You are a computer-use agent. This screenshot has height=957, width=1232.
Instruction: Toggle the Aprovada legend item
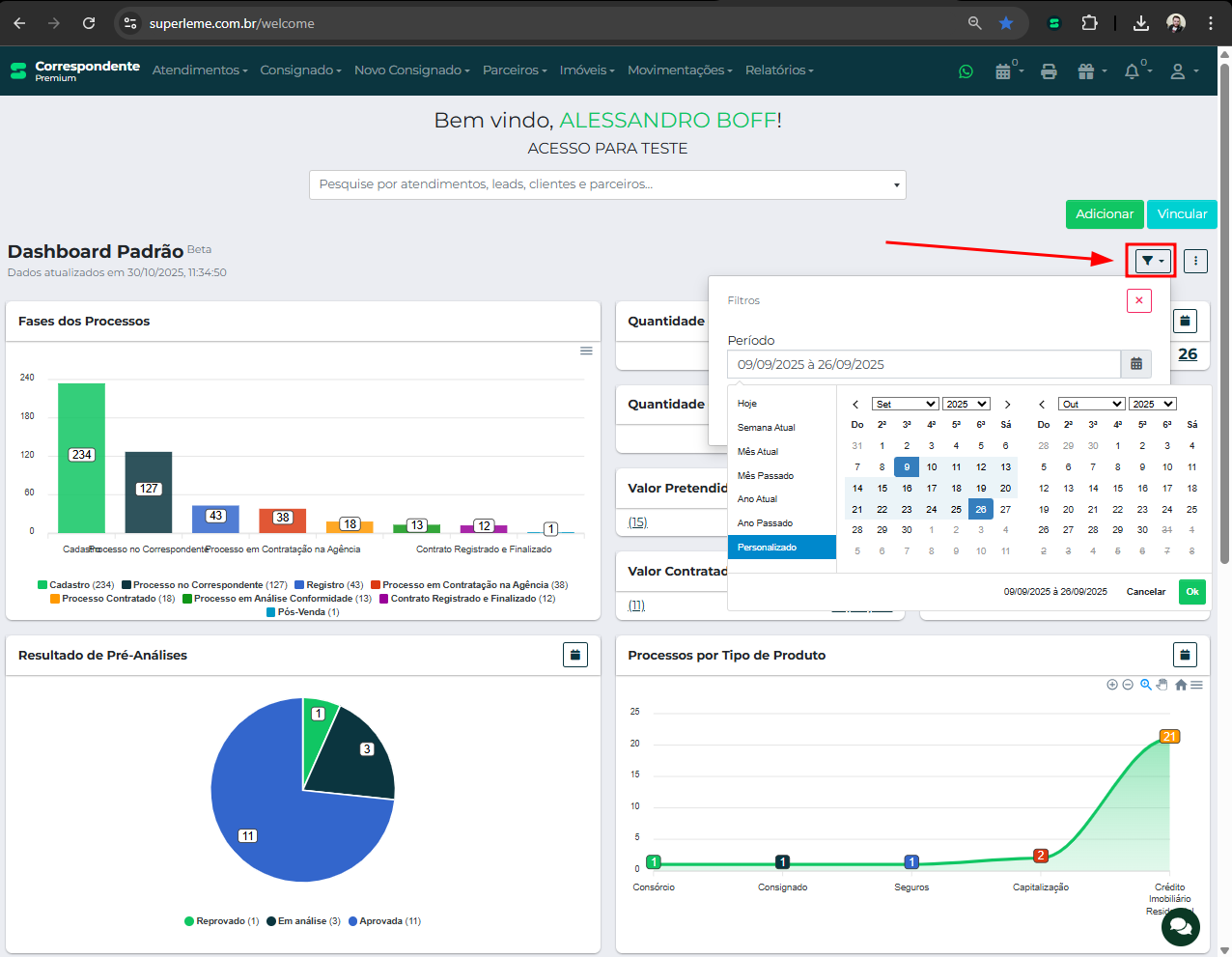384,921
